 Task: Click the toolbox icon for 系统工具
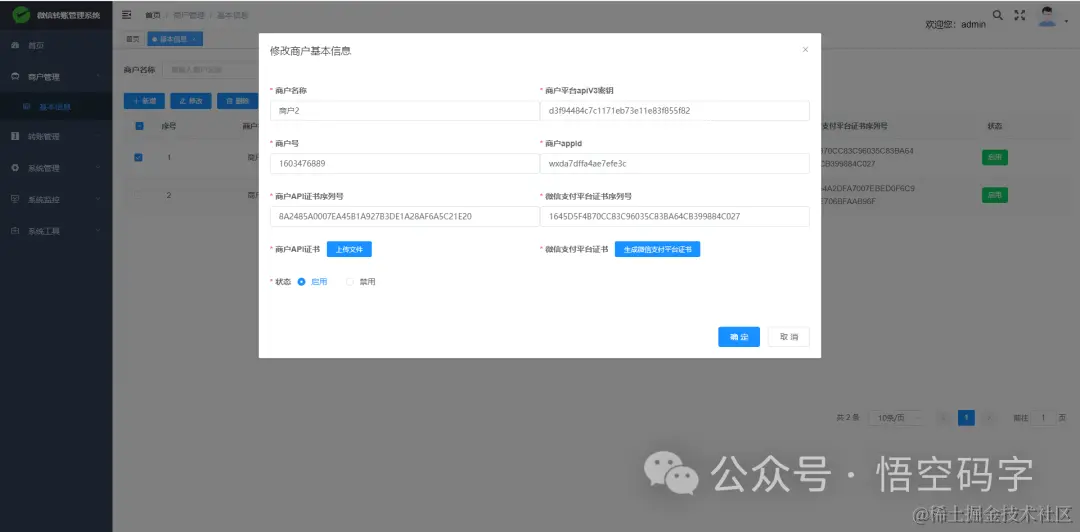15,231
